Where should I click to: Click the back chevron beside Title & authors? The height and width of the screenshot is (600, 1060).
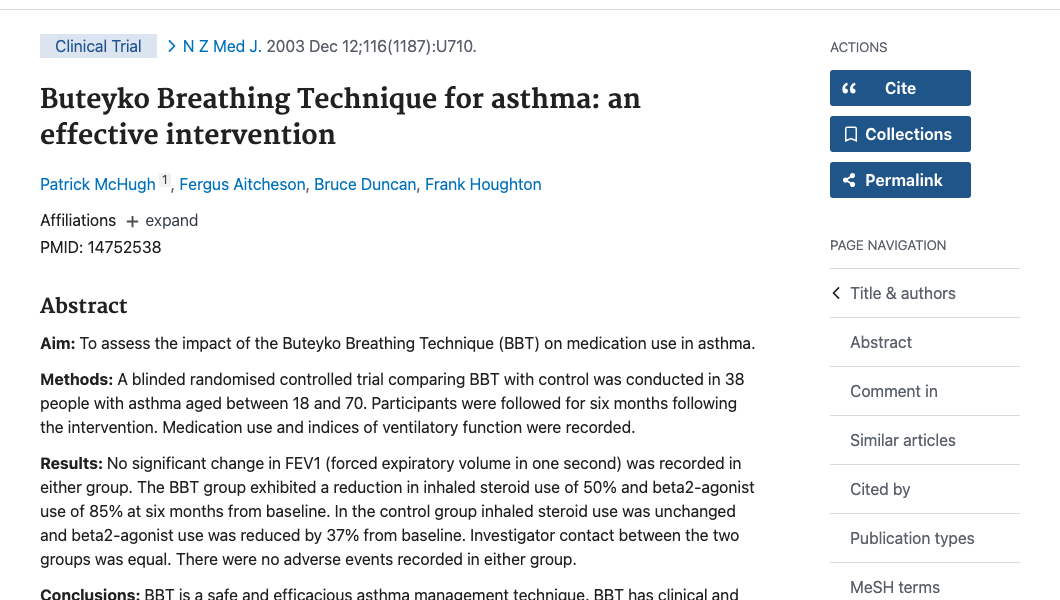(x=836, y=293)
